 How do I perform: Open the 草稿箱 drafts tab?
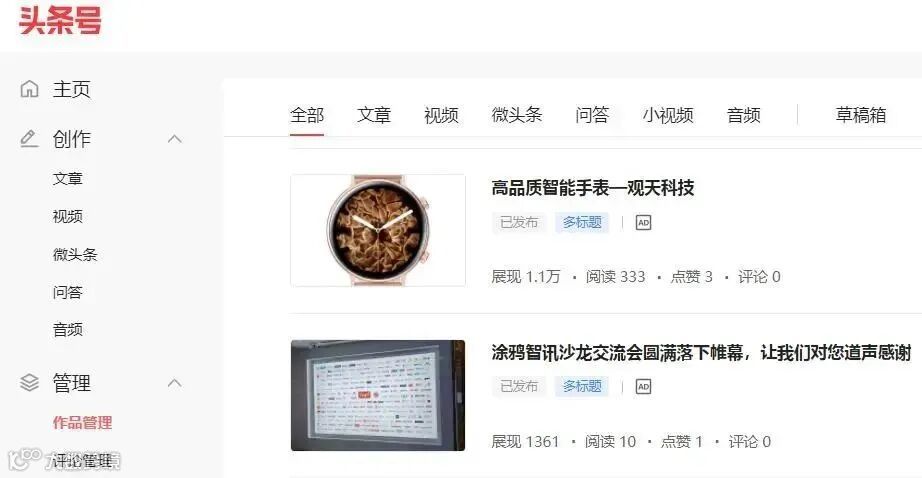861,115
